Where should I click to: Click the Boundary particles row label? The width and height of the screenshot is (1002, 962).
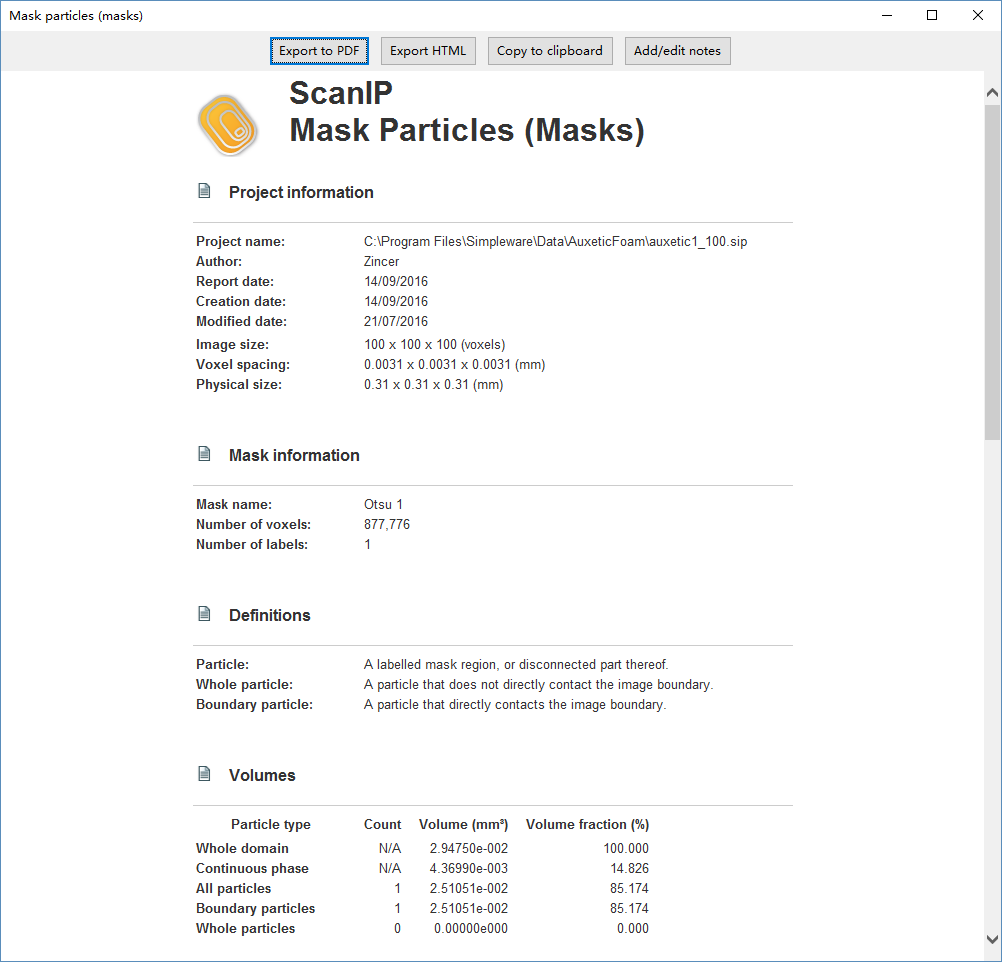click(x=256, y=908)
